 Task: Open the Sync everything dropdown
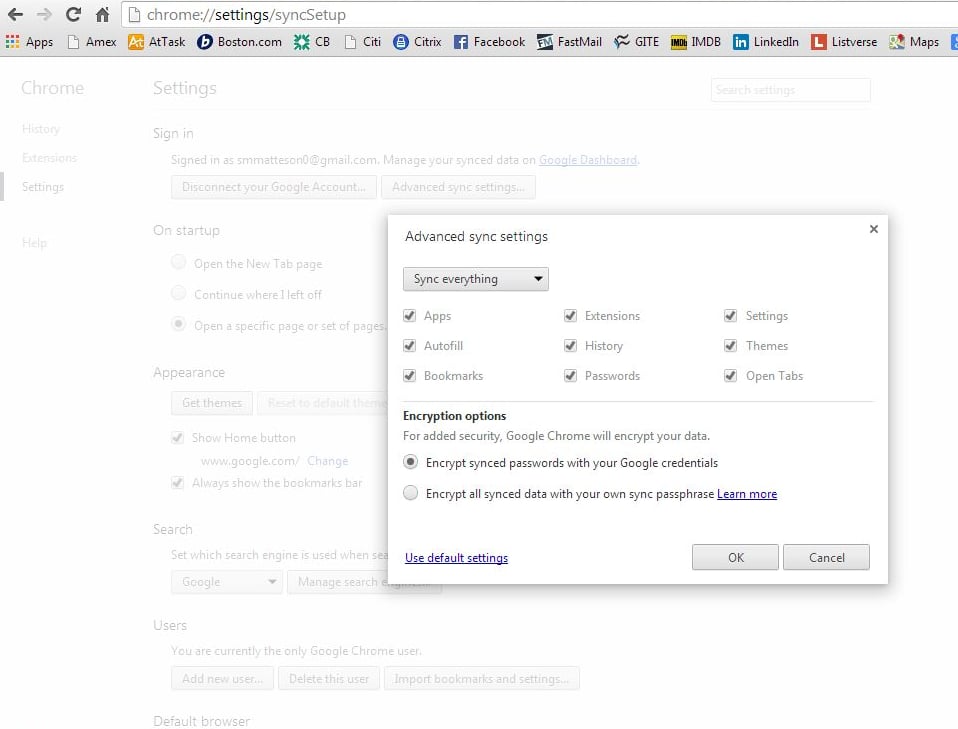(x=475, y=279)
